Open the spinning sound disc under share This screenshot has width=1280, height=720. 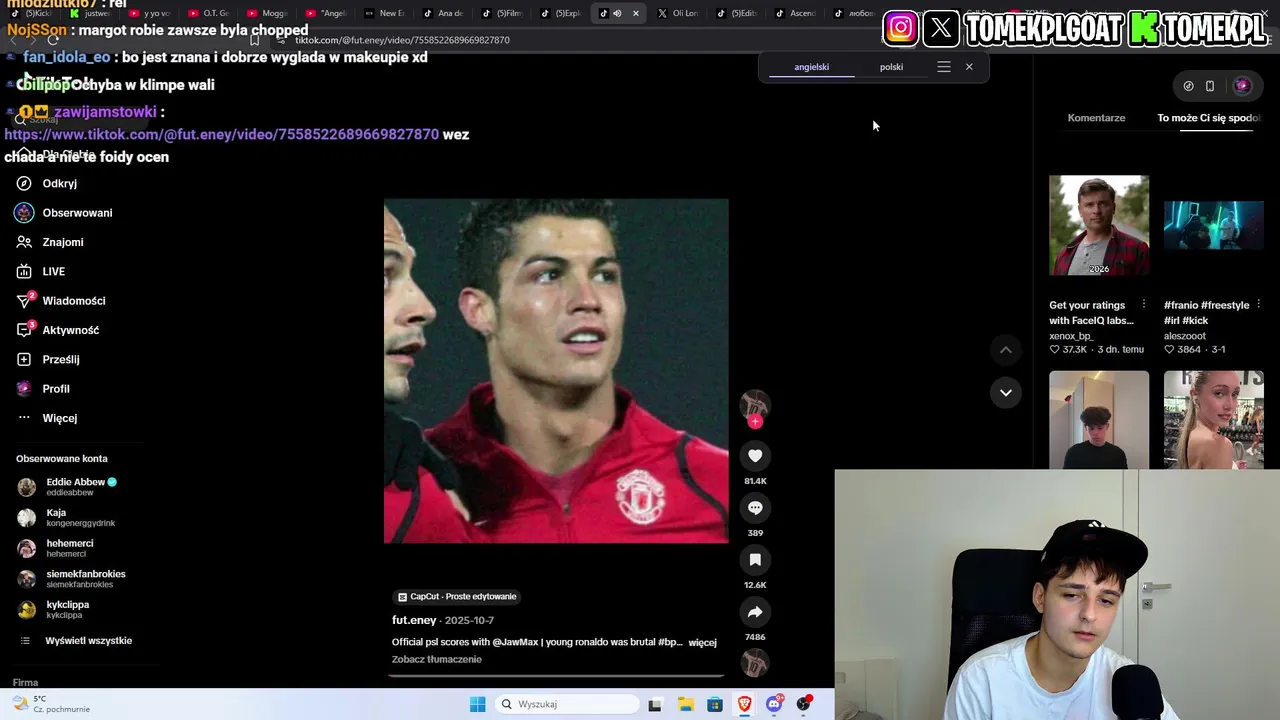point(755,663)
